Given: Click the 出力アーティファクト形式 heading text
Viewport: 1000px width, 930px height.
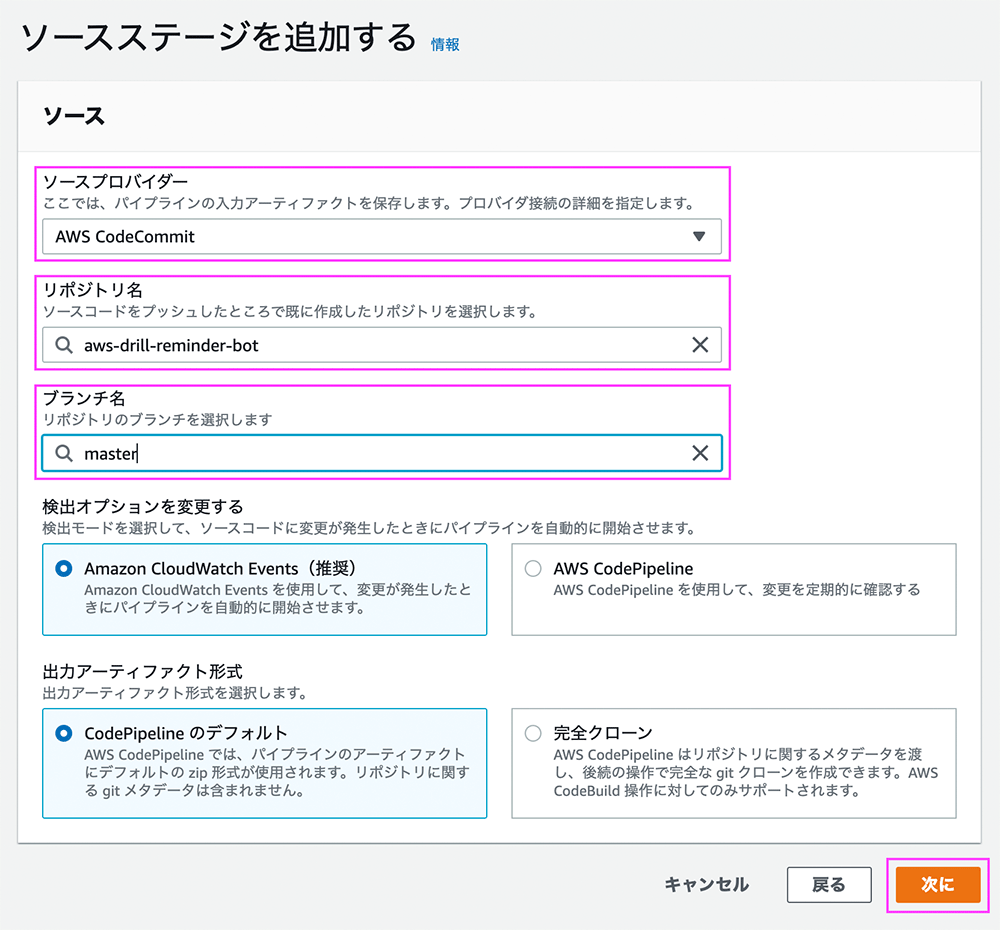Looking at the screenshot, I should (142, 672).
